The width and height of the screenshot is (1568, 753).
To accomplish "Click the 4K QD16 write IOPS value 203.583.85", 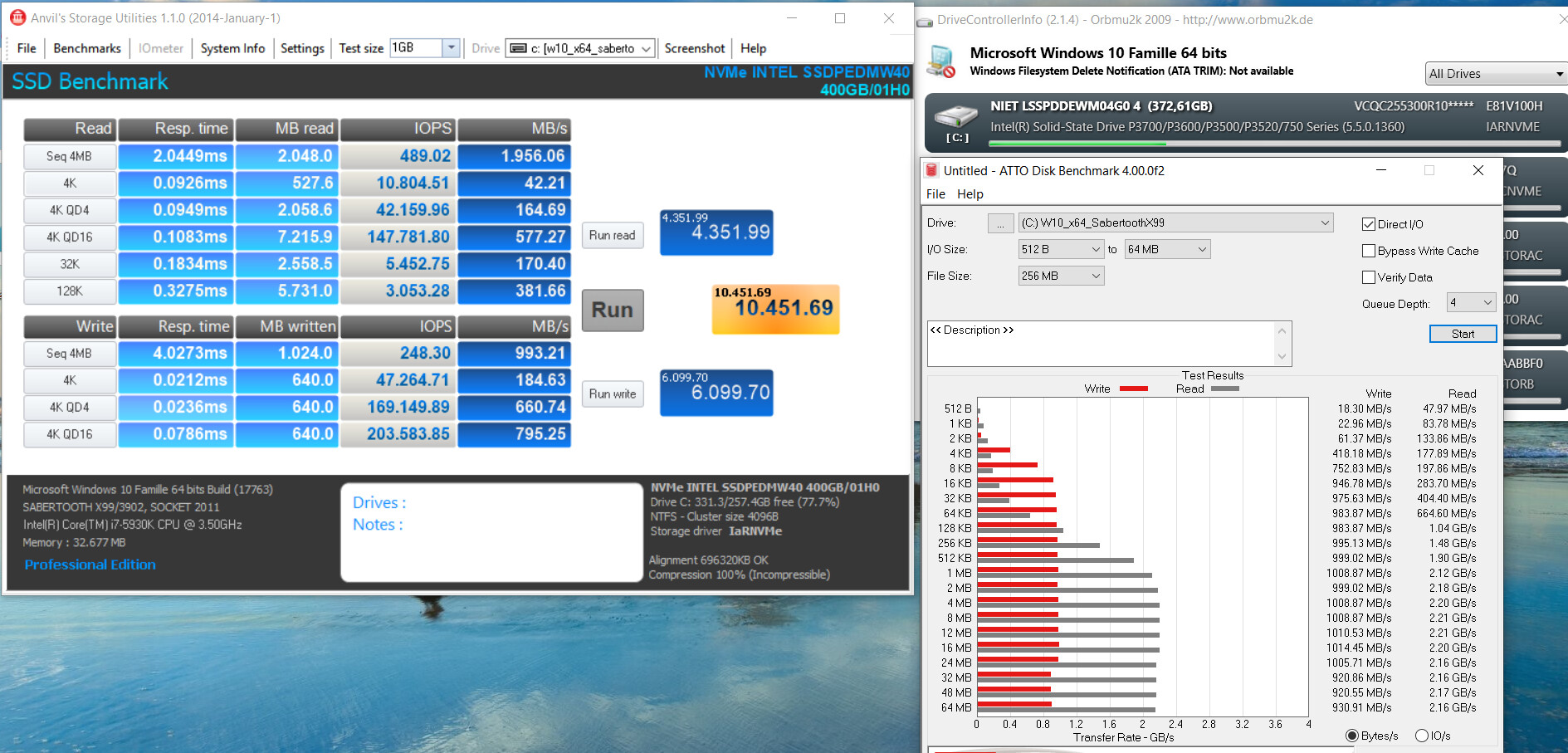I will (398, 433).
